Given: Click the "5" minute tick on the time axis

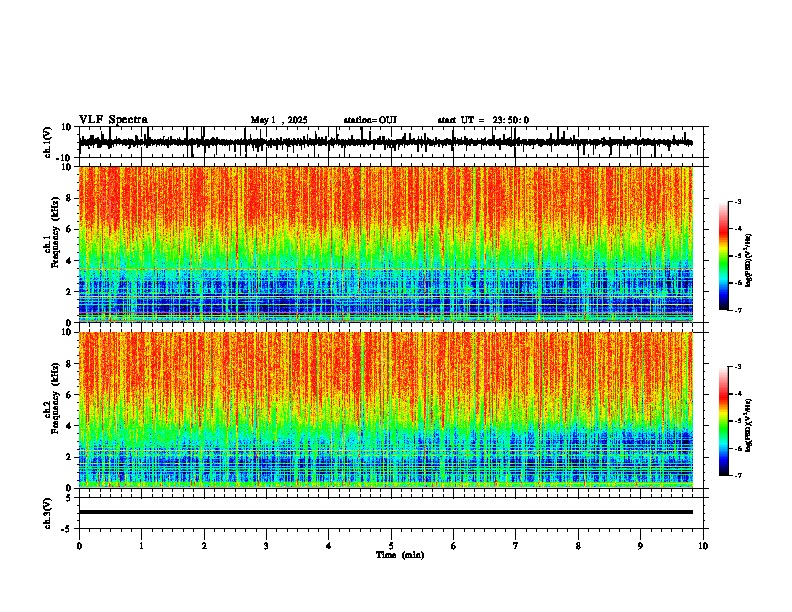Looking at the screenshot, I should tap(391, 546).
